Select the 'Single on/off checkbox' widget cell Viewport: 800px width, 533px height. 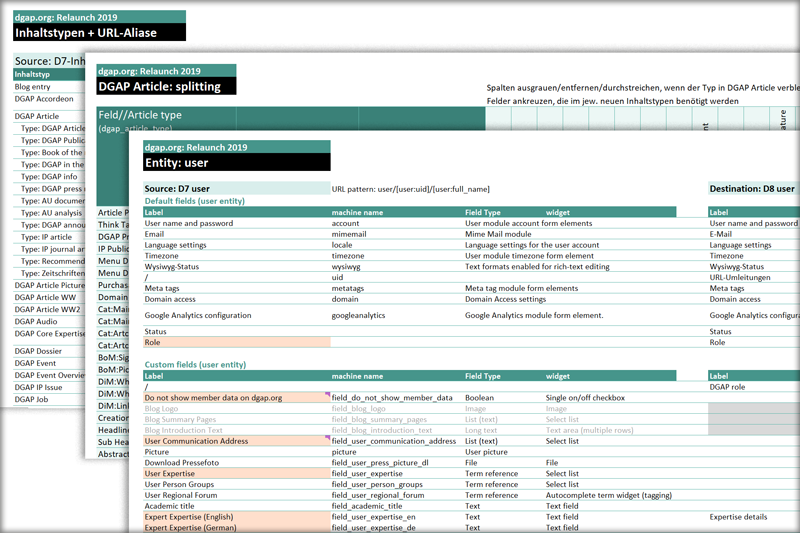point(585,397)
